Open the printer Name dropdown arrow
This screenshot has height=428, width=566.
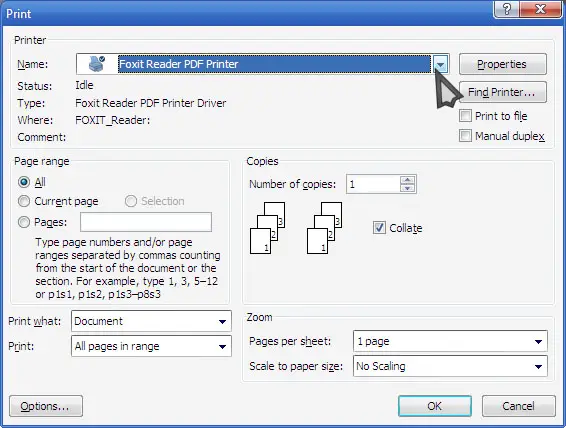(440, 64)
